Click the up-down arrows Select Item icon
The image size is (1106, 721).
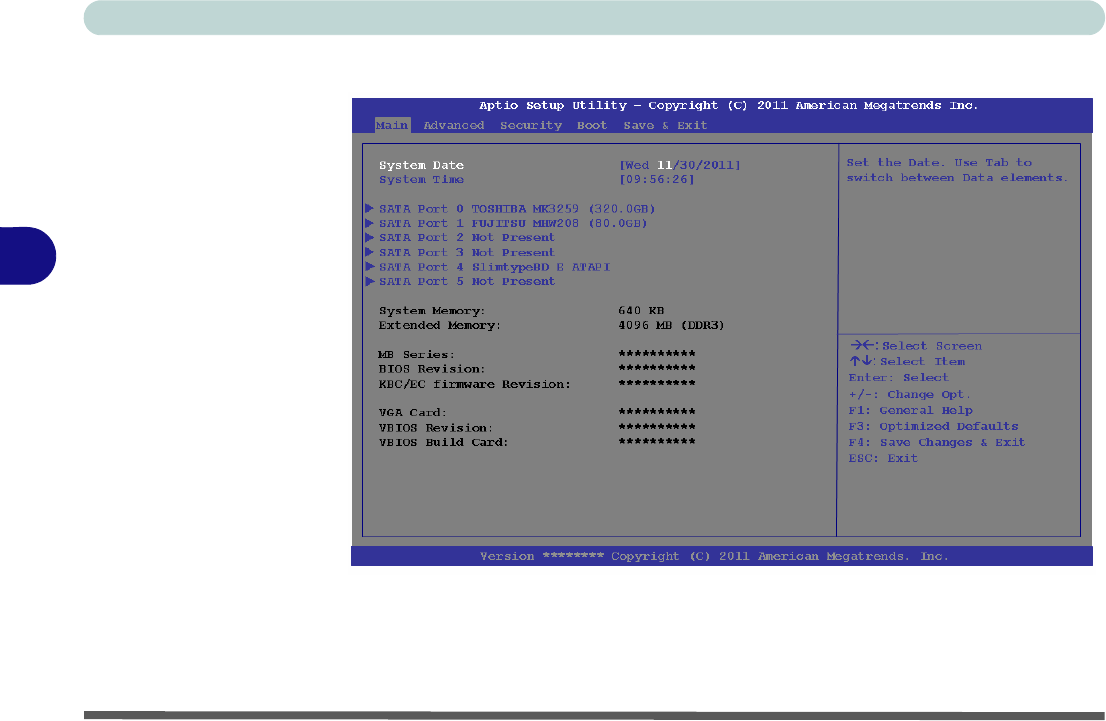[861, 362]
